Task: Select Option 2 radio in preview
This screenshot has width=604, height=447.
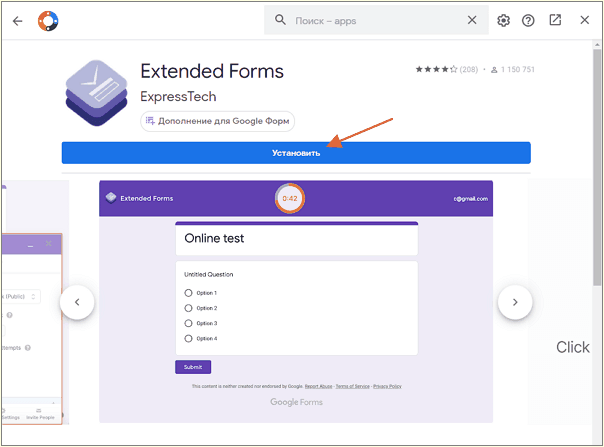Action: (x=188, y=308)
